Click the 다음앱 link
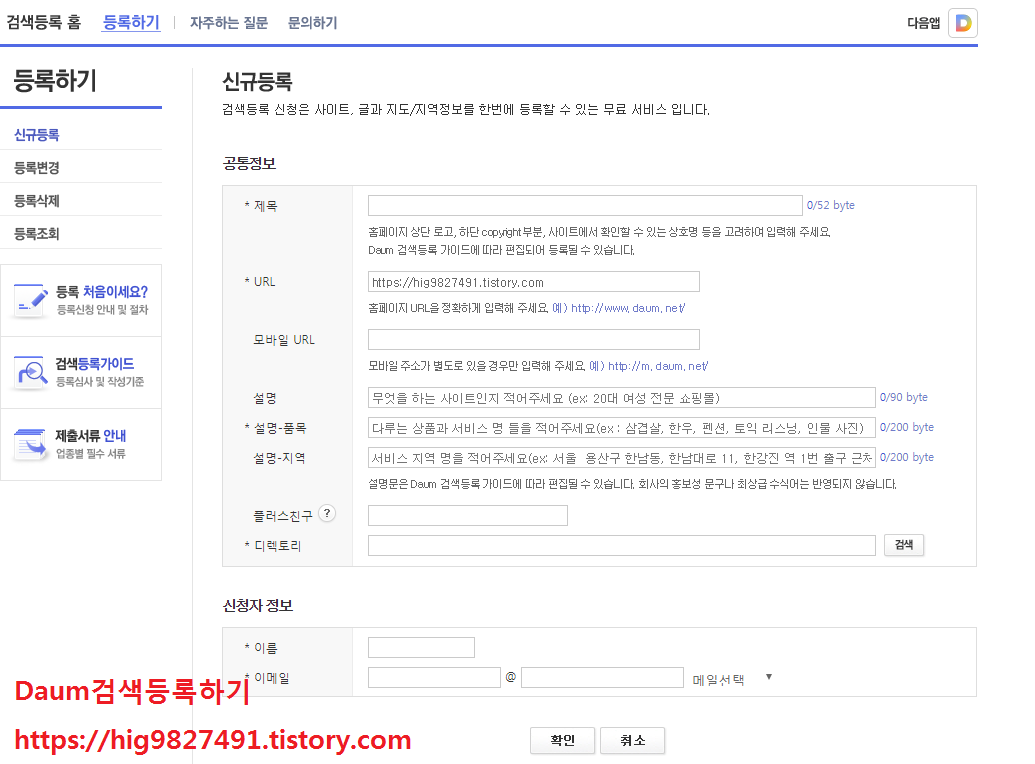The height and width of the screenshot is (764, 1035). click(x=923, y=23)
